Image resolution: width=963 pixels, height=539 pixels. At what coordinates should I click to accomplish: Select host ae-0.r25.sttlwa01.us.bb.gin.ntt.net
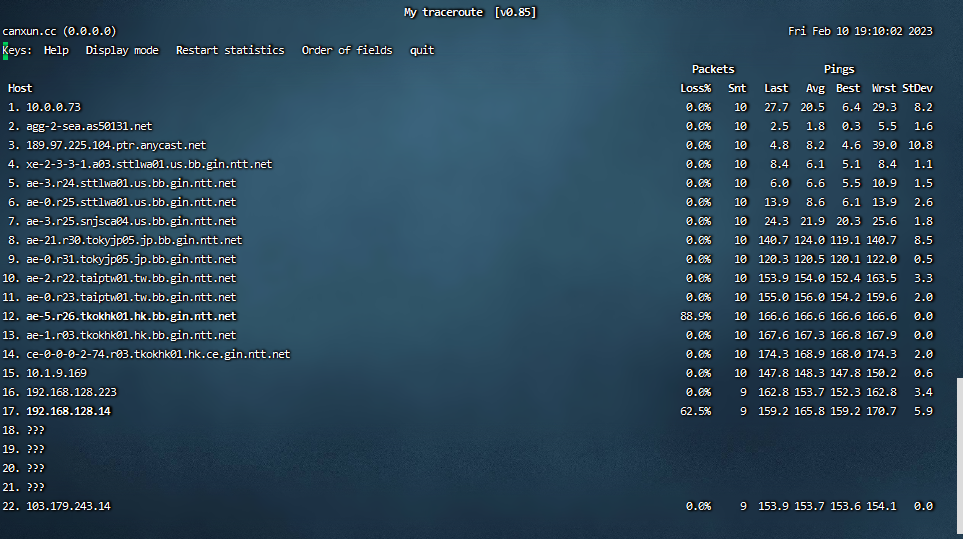(131, 203)
